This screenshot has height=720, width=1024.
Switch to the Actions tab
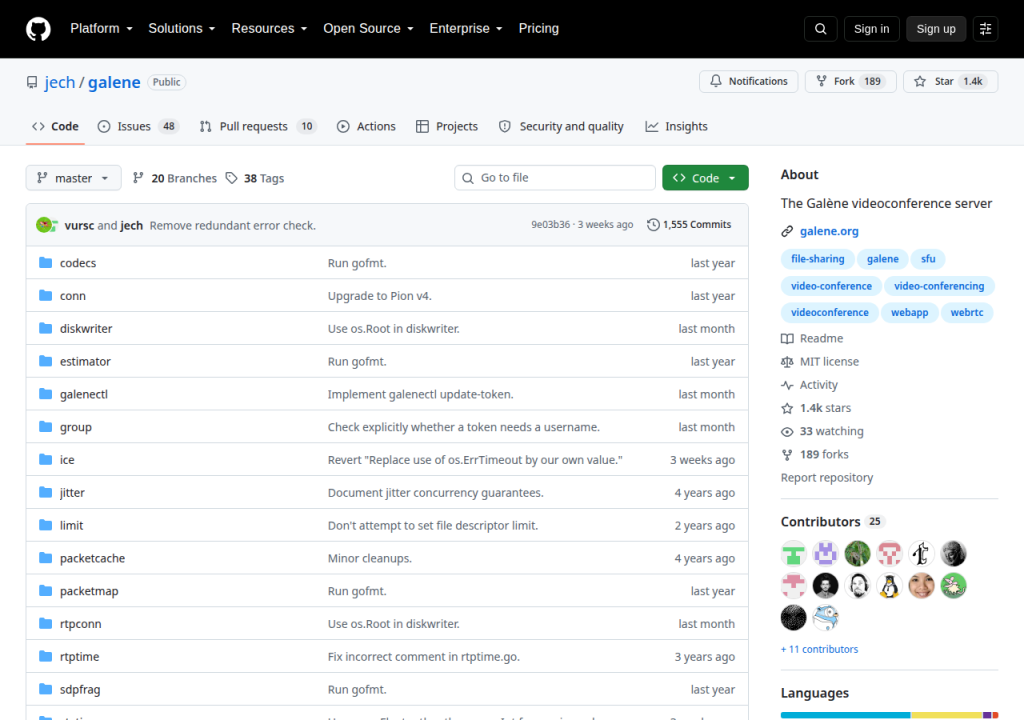pos(366,127)
